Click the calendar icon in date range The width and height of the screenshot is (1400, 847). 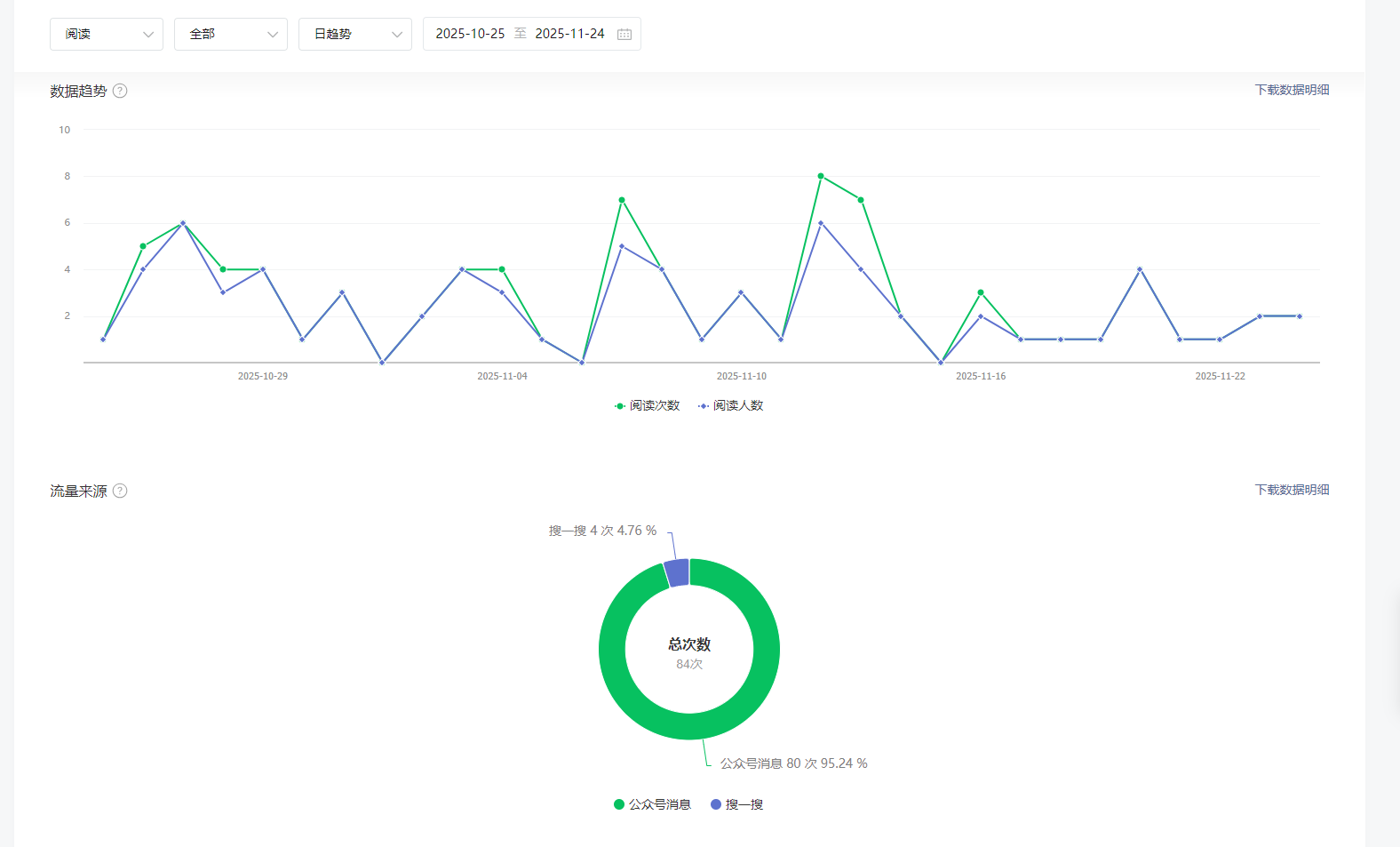click(624, 34)
